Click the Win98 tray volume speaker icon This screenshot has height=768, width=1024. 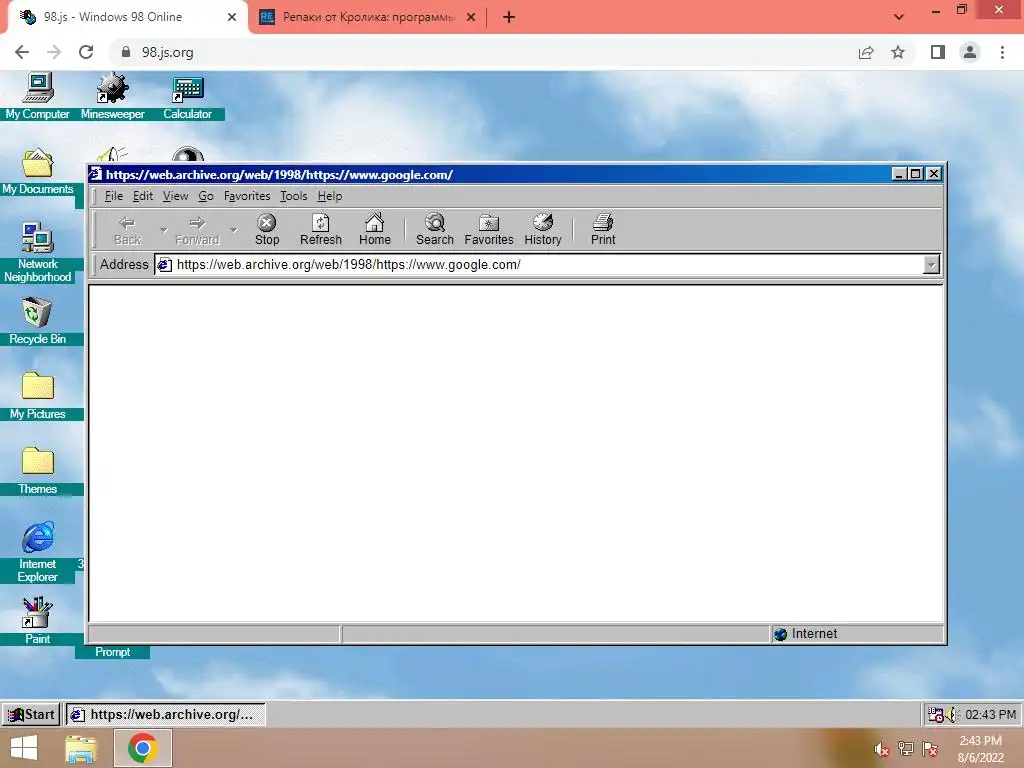pyautogui.click(x=950, y=714)
